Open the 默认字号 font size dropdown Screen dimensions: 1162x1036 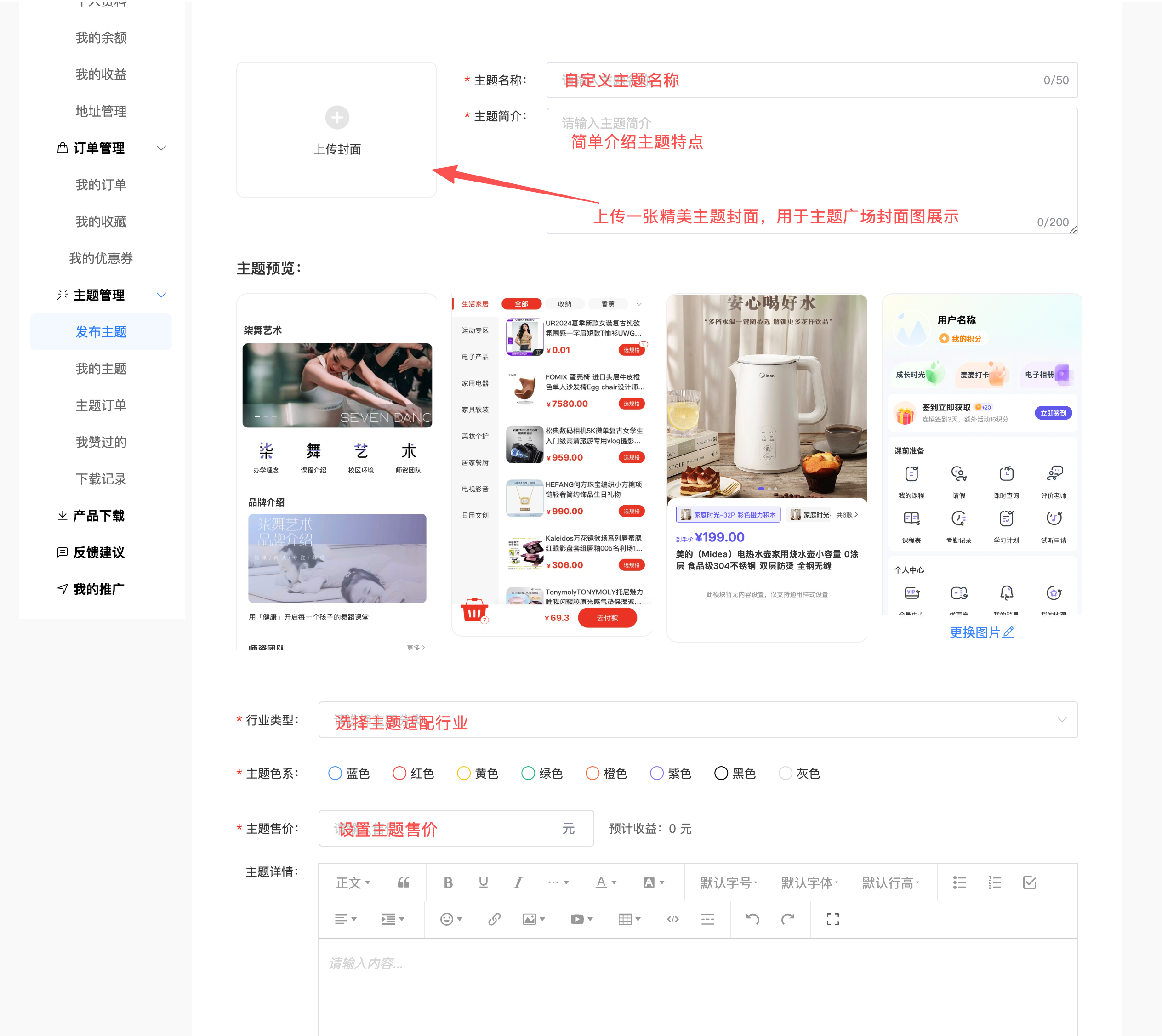(x=728, y=883)
